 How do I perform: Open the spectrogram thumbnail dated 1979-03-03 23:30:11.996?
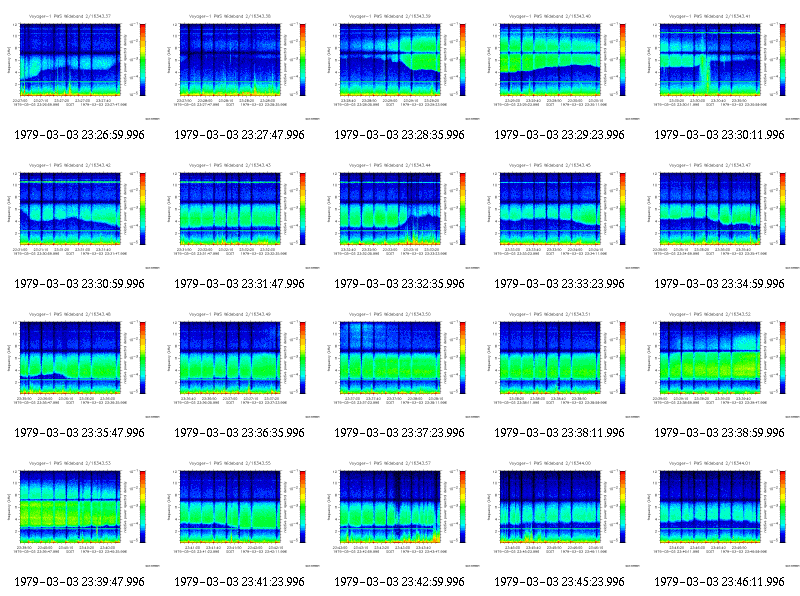[x=720, y=66]
